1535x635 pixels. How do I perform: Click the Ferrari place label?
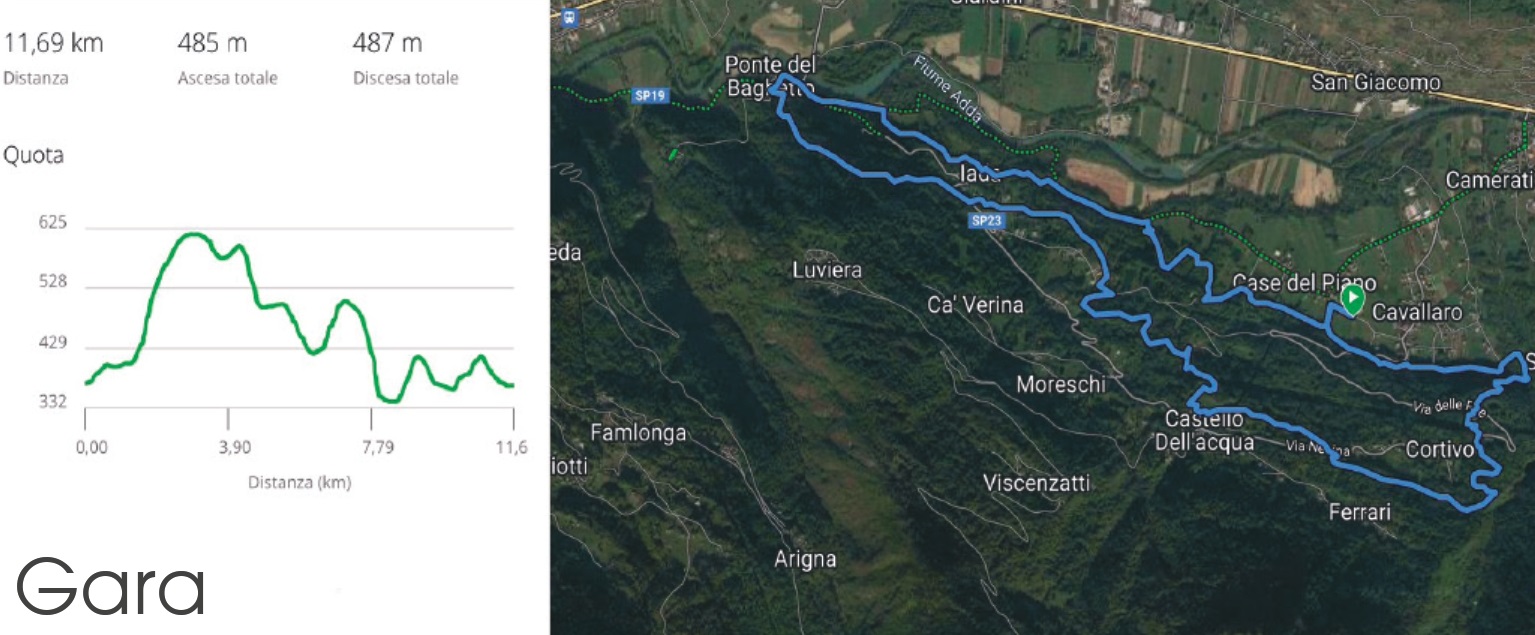[x=1360, y=512]
